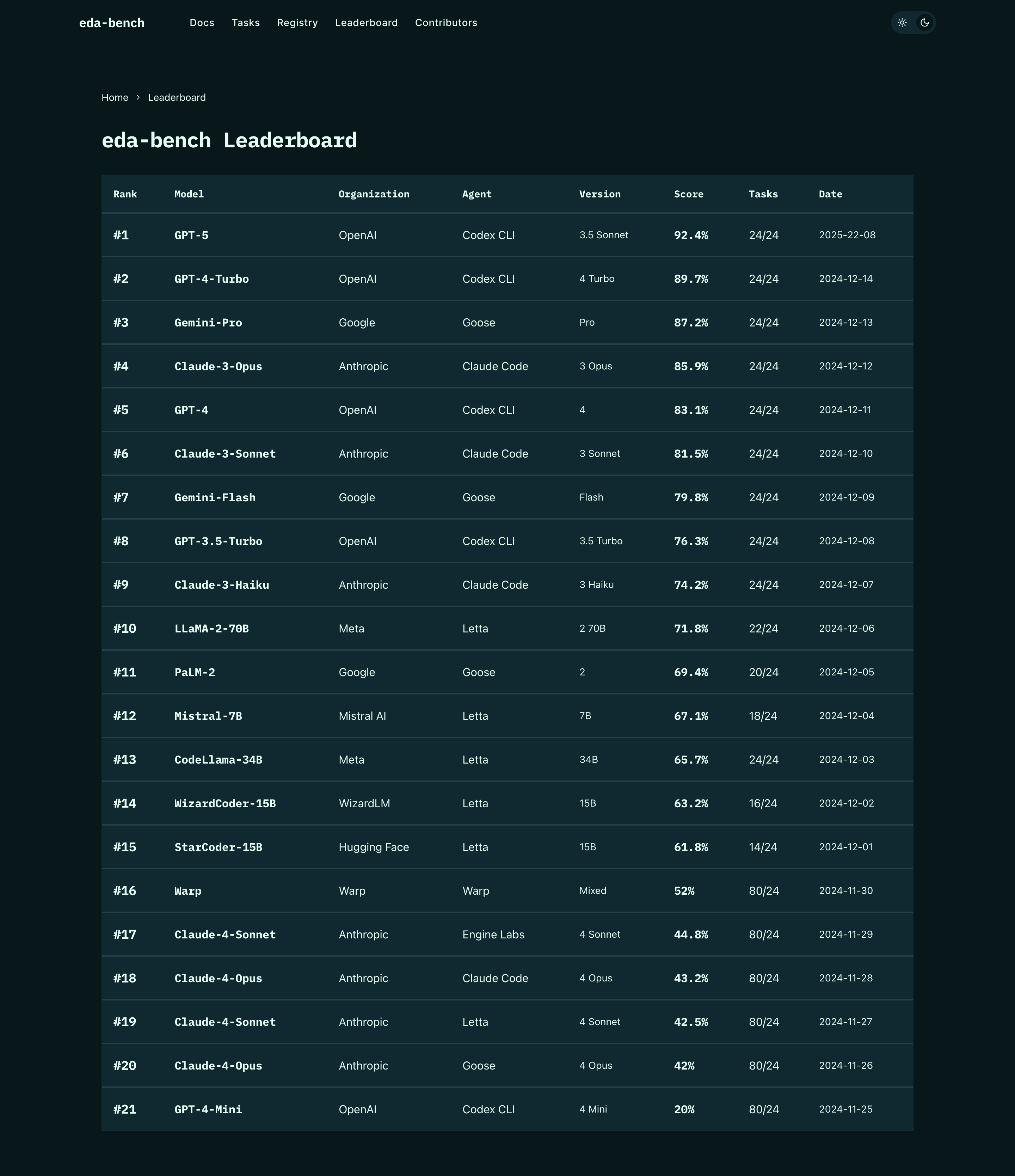This screenshot has height=1176, width=1015.
Task: Click the GPT-4-Mini model entry
Action: pos(208,1109)
